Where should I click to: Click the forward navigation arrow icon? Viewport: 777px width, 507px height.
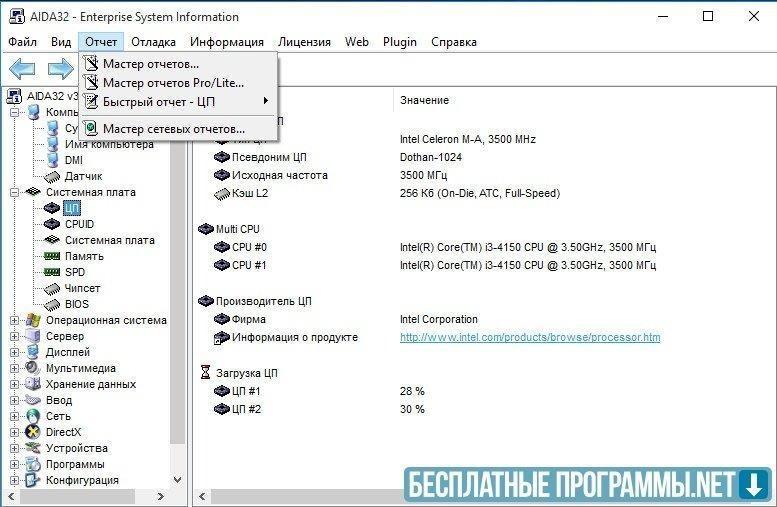(x=60, y=69)
